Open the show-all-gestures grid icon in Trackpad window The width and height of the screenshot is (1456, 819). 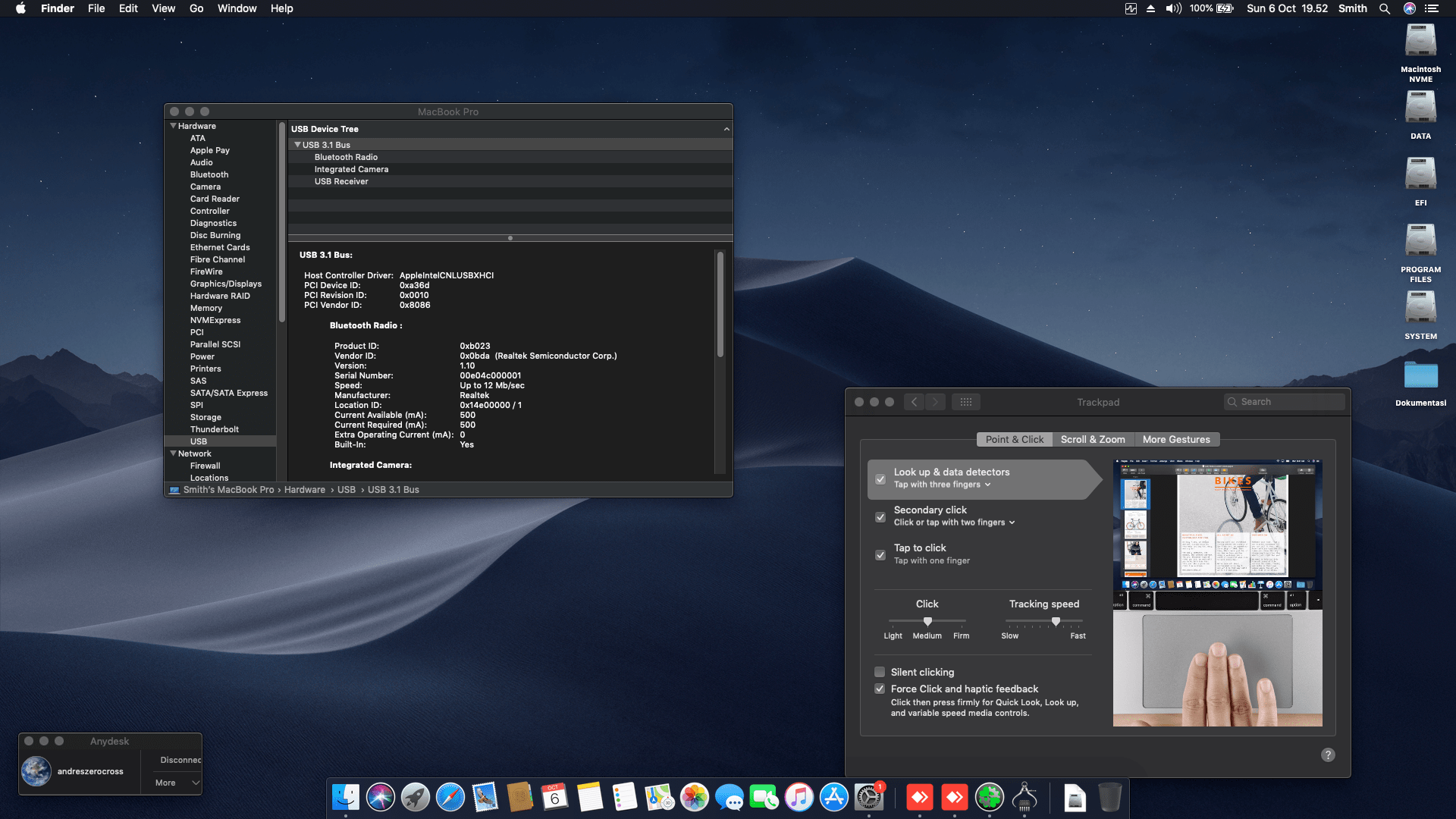[966, 401]
